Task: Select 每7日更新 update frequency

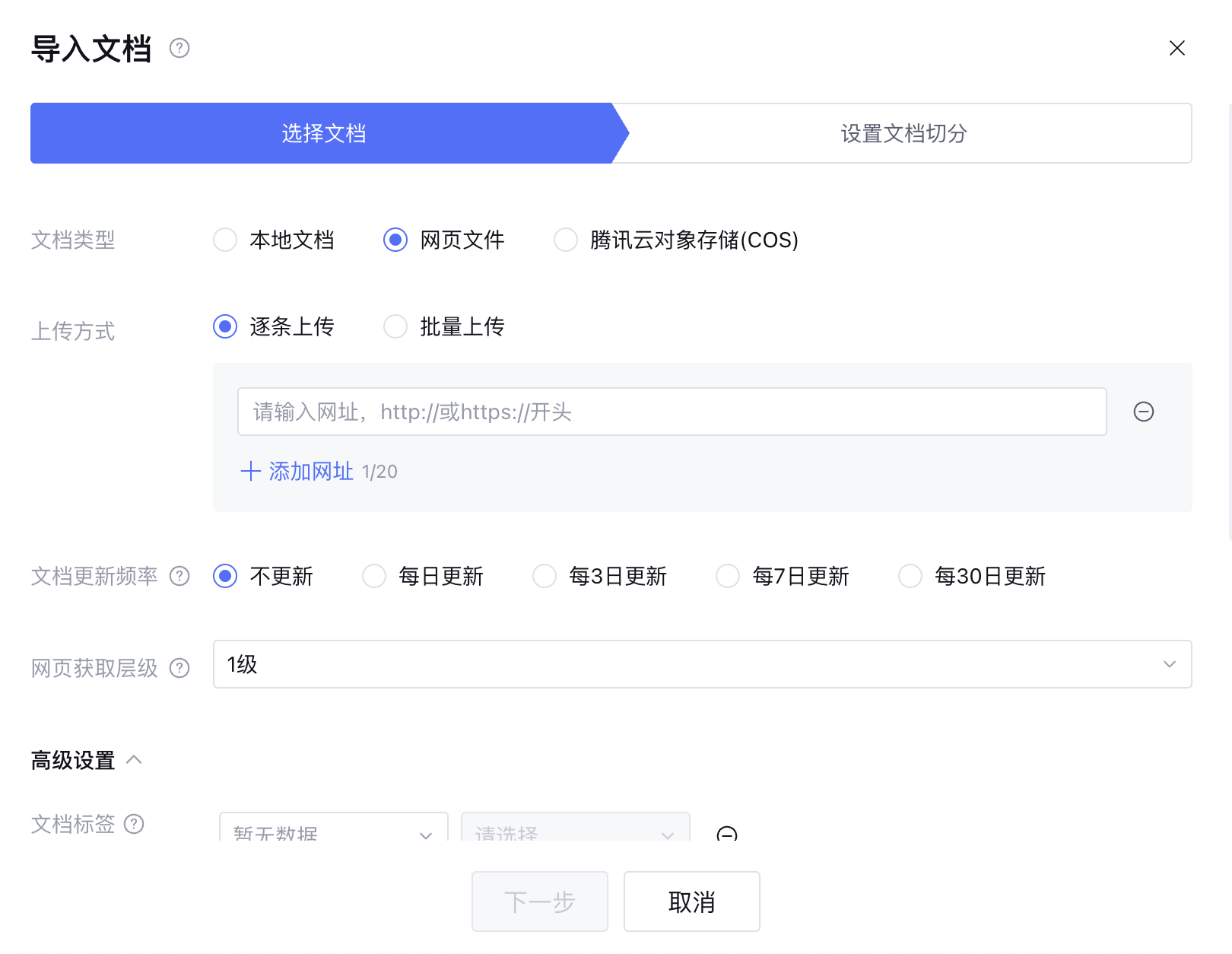Action: 728,577
